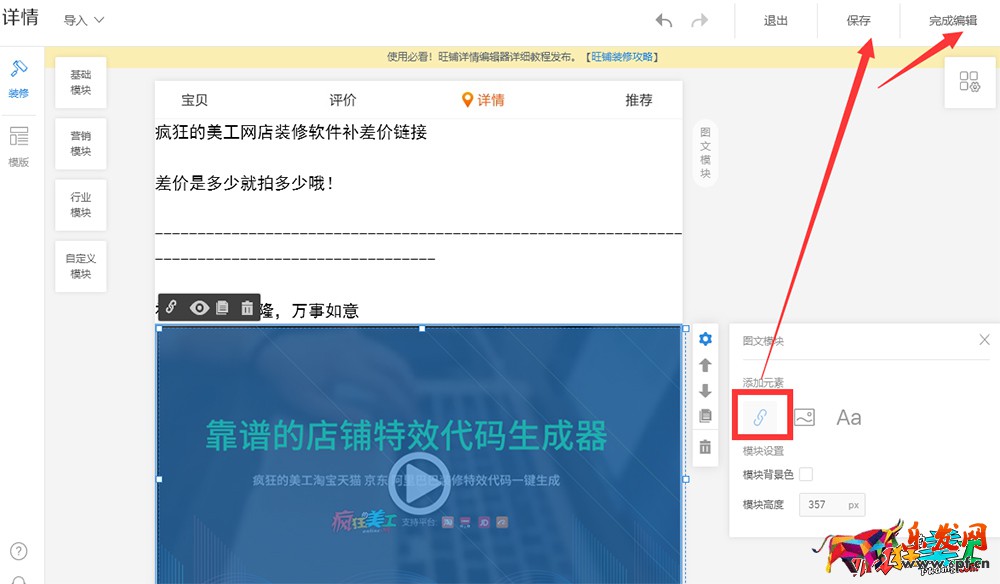Select the 装修 sidebar tool

pyautogui.click(x=18, y=78)
